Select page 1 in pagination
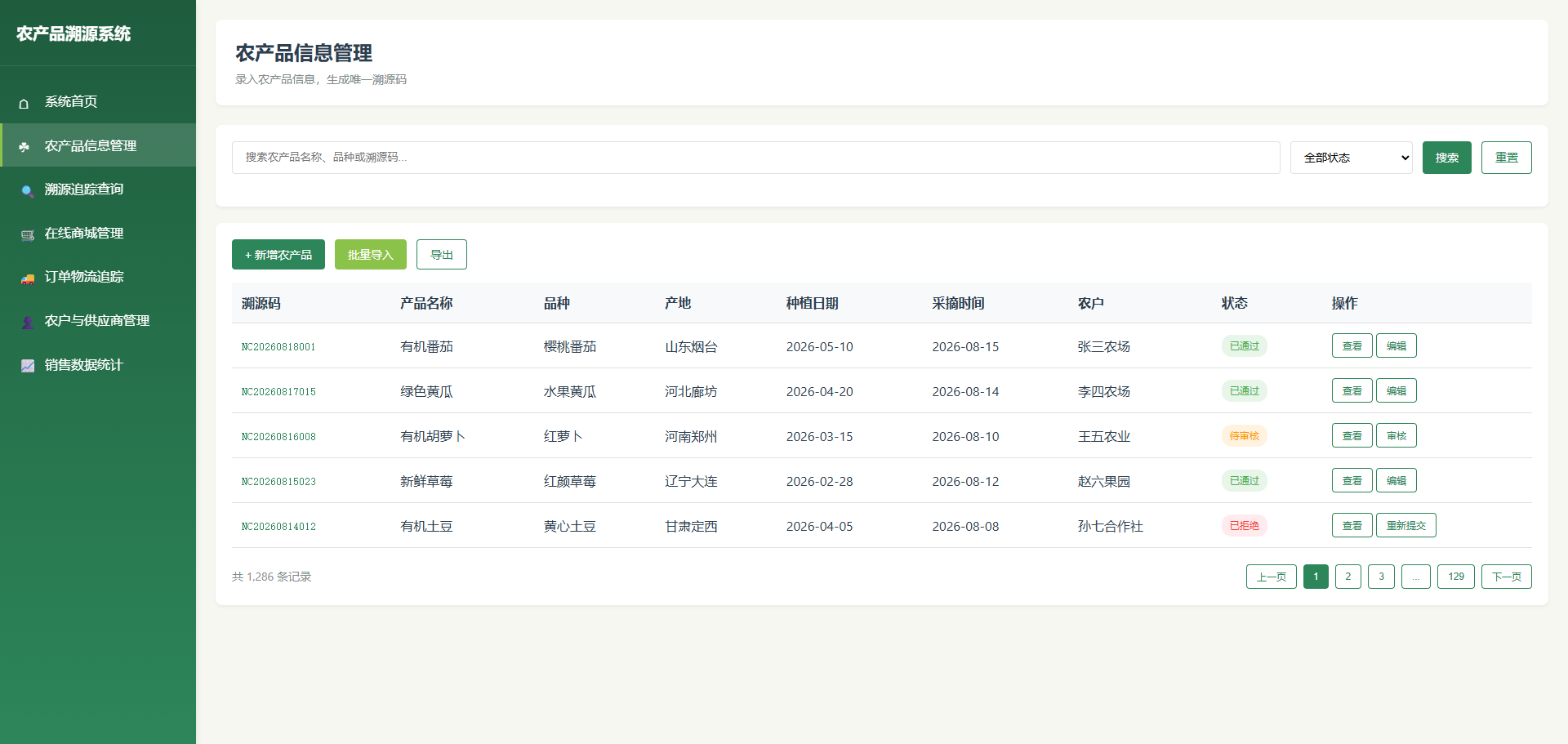This screenshot has width=1568, height=744. click(x=1316, y=577)
